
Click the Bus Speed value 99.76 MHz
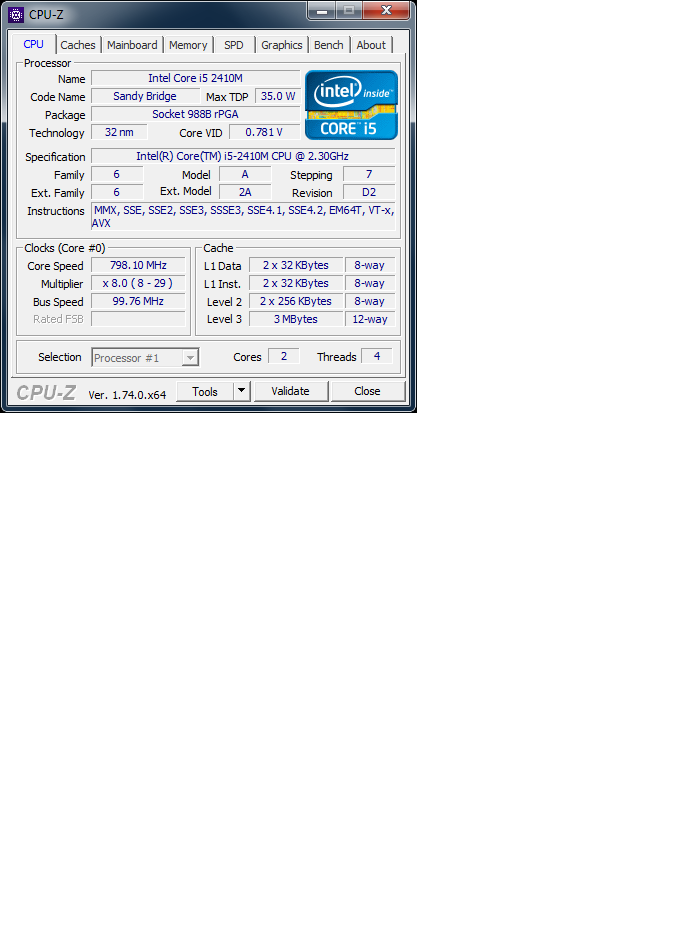pyautogui.click(x=138, y=301)
